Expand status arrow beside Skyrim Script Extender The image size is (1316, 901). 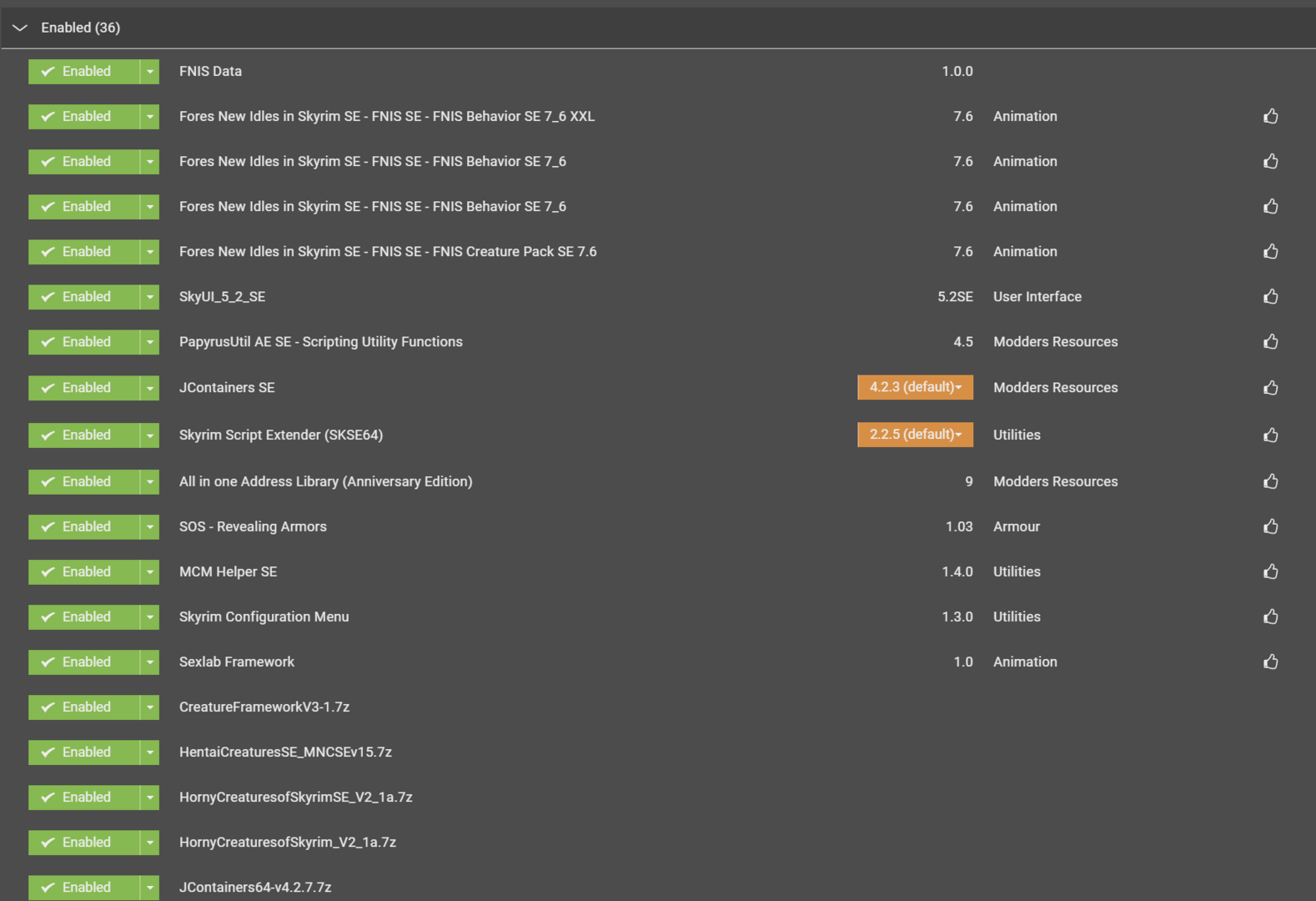[149, 435]
